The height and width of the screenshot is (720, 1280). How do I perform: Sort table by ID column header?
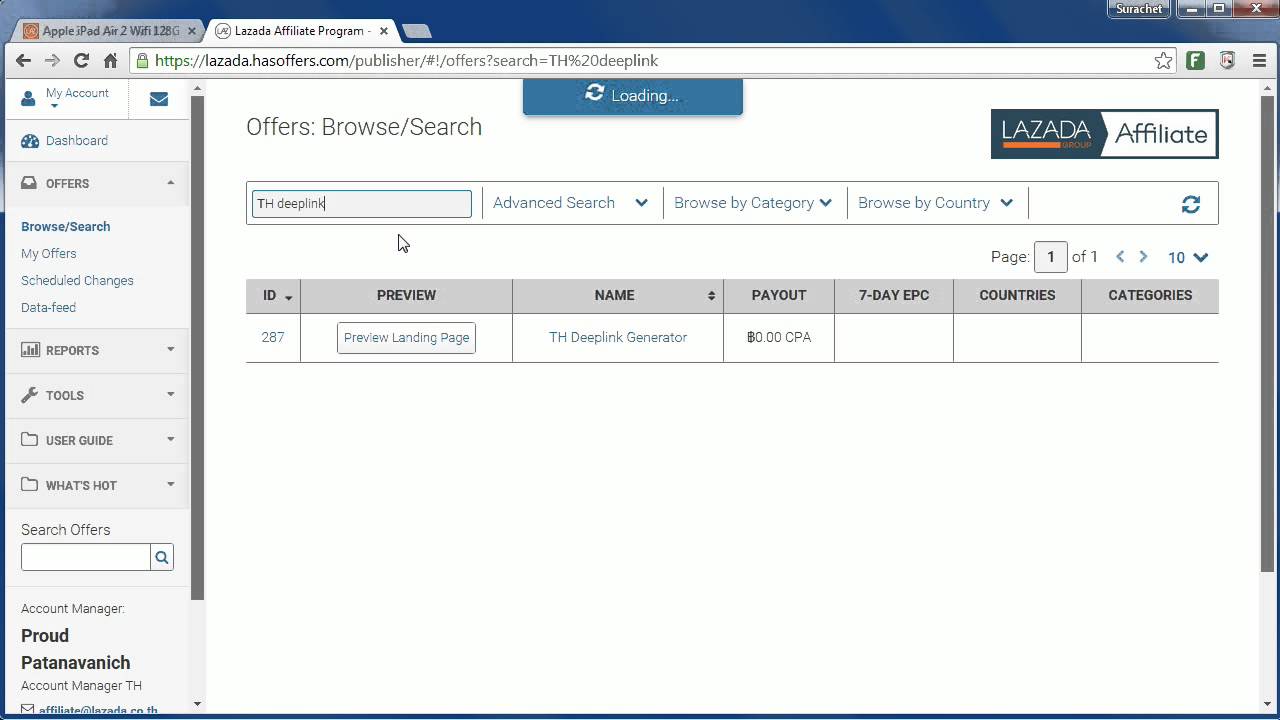point(273,296)
